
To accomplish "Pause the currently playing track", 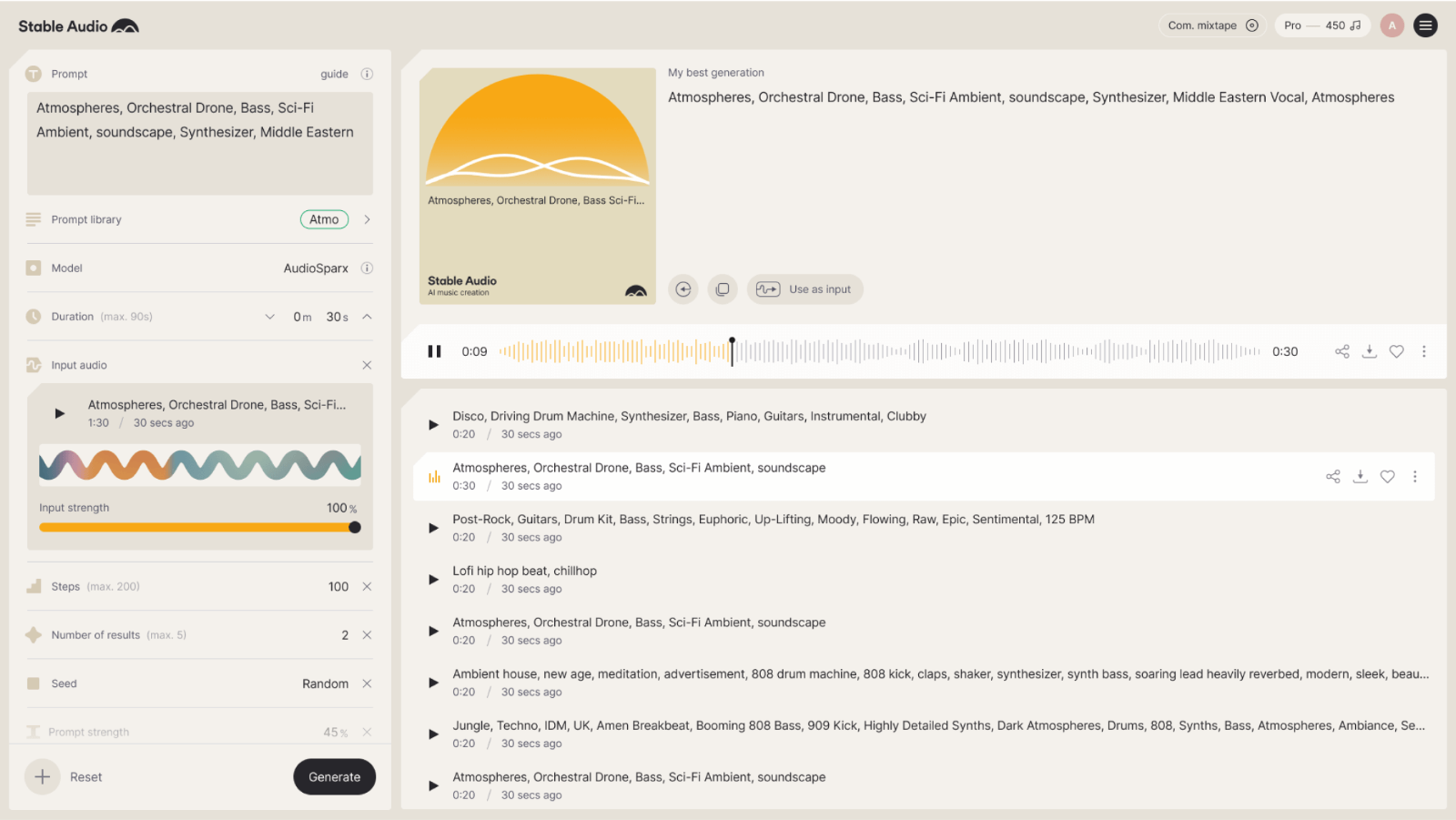I will pos(434,351).
